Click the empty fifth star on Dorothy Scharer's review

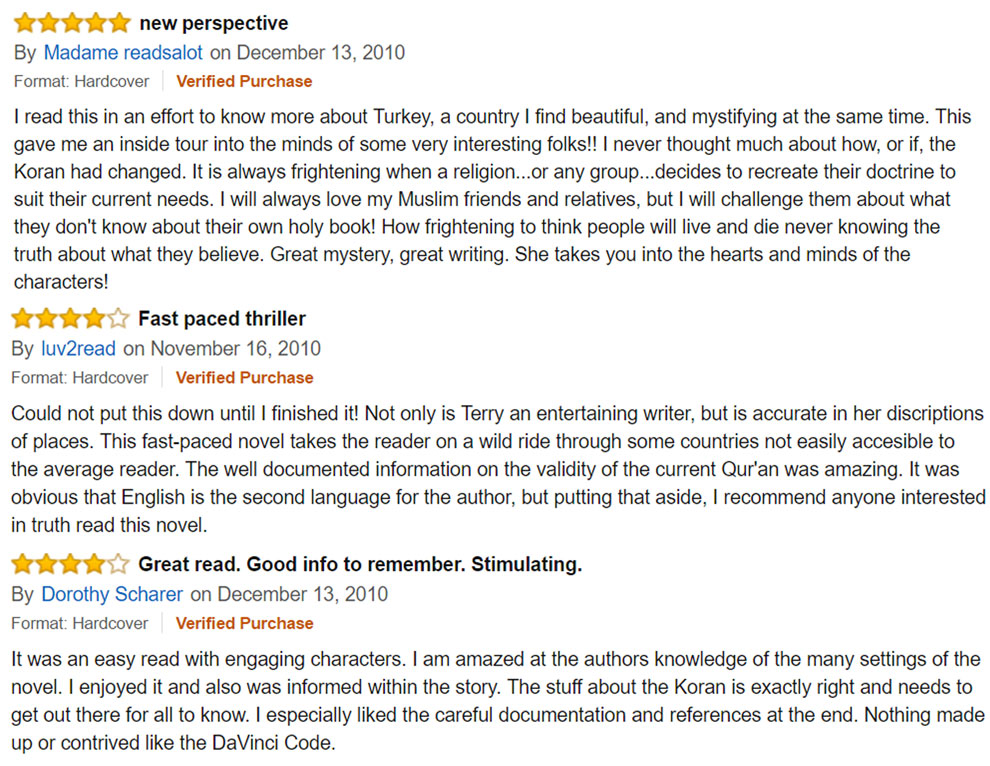point(118,564)
